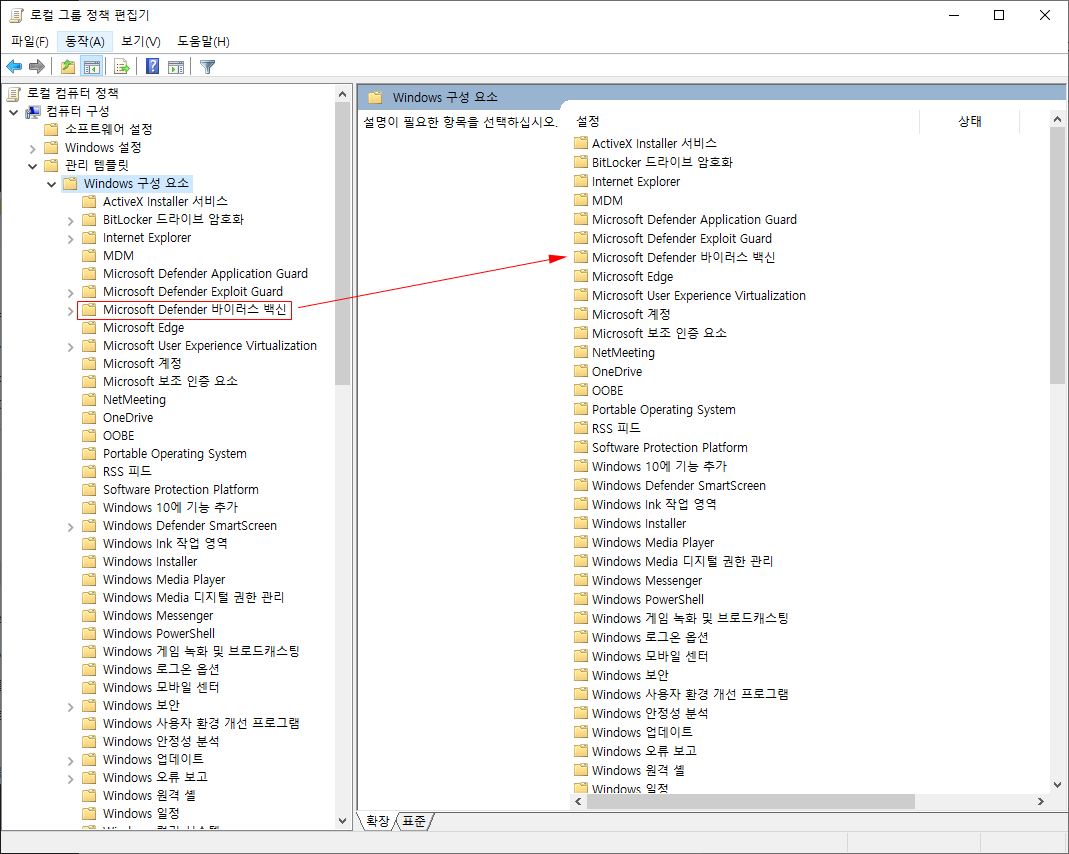Screen dimensions: 1069x854
Task: Open the 보기(V) menu
Action: tap(140, 42)
